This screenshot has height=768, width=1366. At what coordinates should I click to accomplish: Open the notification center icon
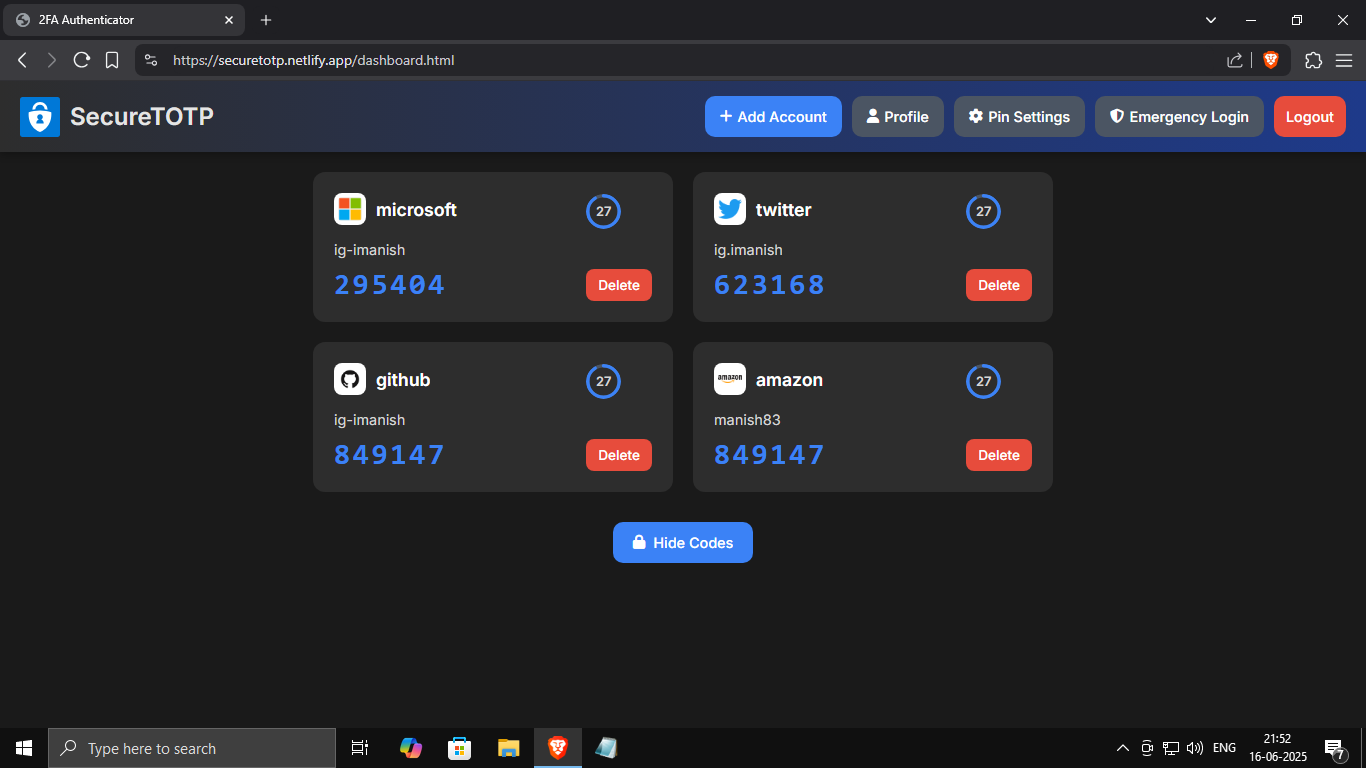tap(1334, 748)
